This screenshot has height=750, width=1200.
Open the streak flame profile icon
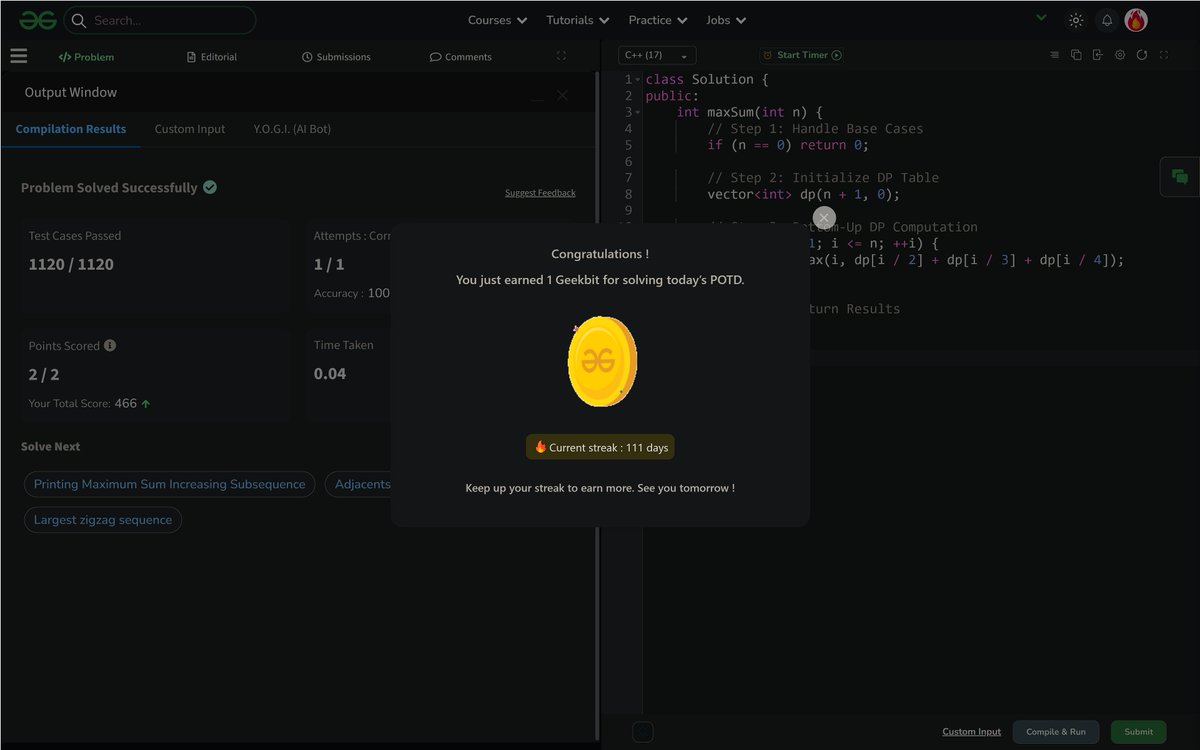(1136, 20)
